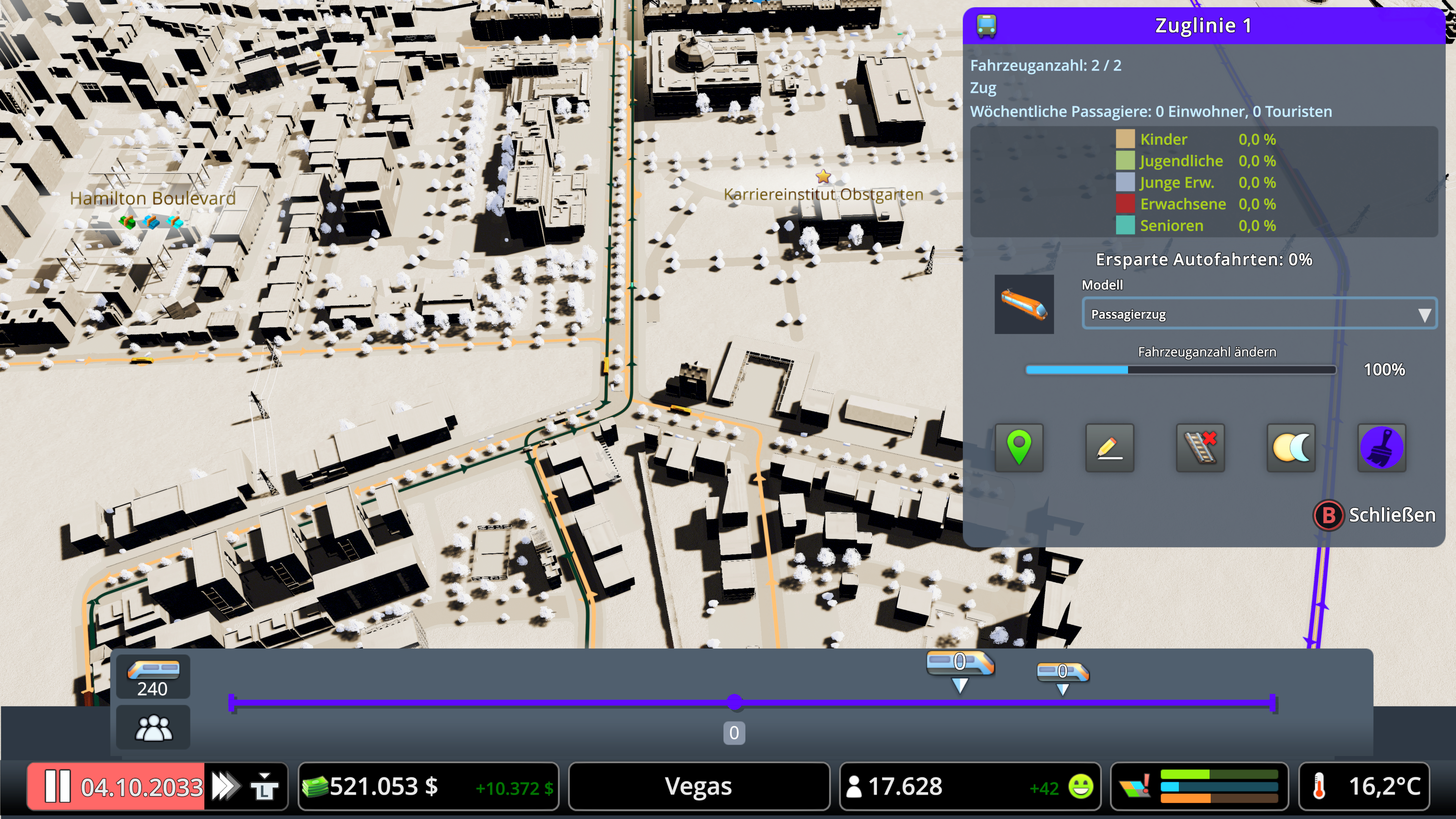Click the balance 521.053 $

[x=383, y=786]
